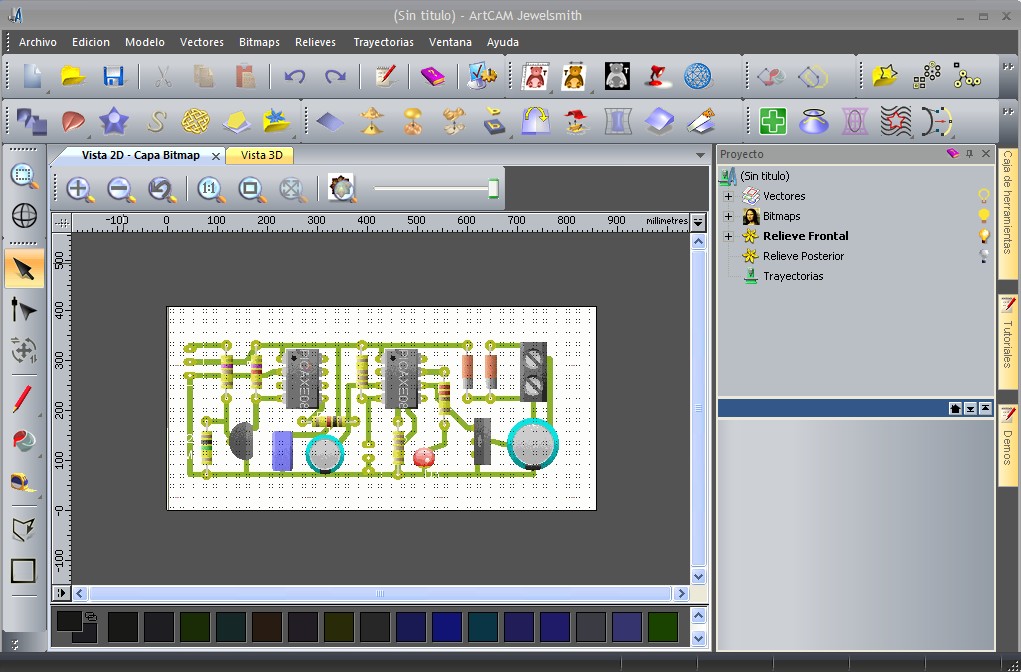Pick the dark green palette swatch
The image size is (1021, 672).
pos(663,626)
